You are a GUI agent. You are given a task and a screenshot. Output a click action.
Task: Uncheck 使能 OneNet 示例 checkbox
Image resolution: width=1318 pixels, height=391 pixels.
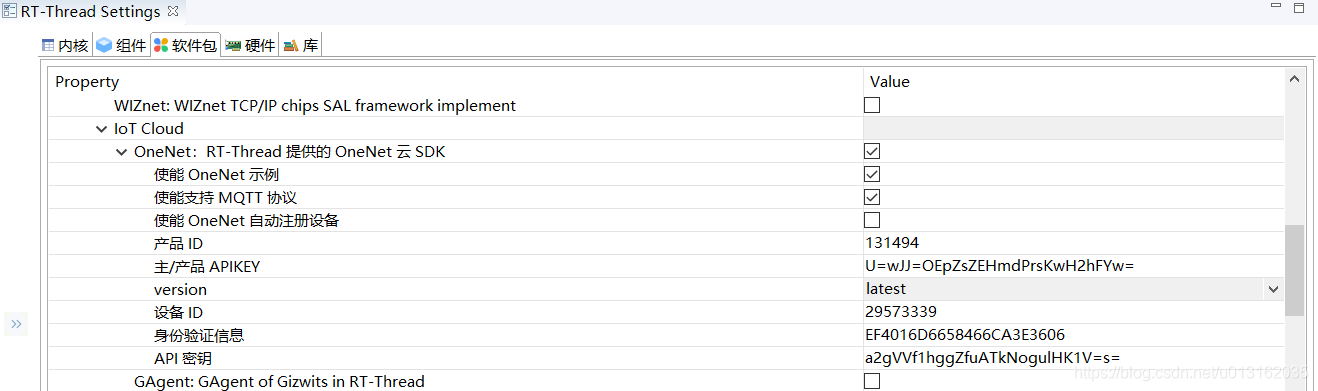point(872,174)
